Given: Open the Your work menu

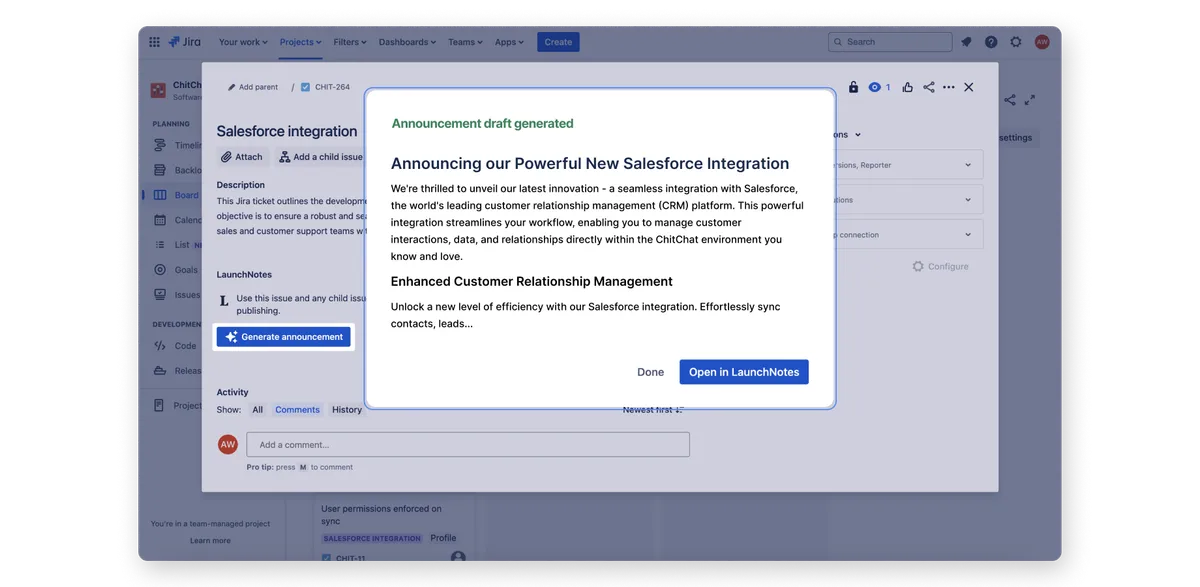Looking at the screenshot, I should pos(243,42).
